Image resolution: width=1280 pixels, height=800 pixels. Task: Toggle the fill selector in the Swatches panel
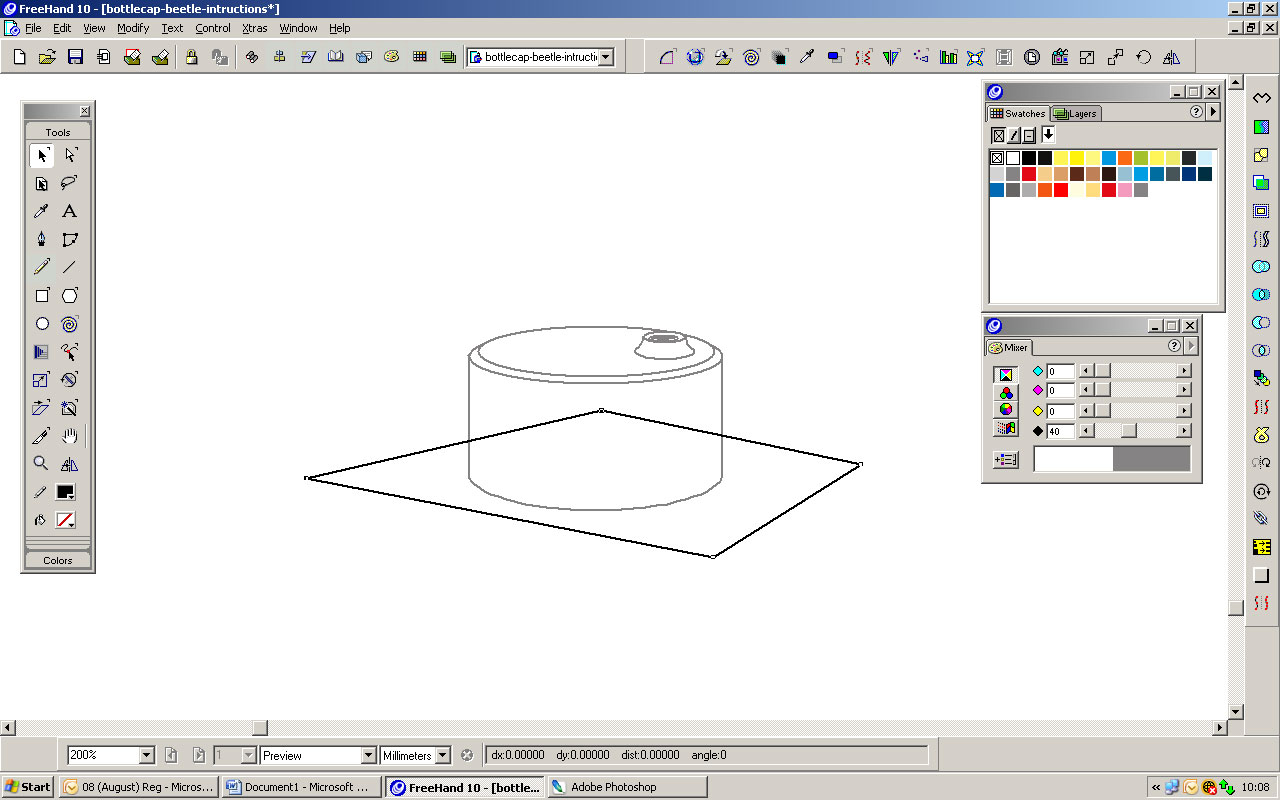(x=998, y=135)
